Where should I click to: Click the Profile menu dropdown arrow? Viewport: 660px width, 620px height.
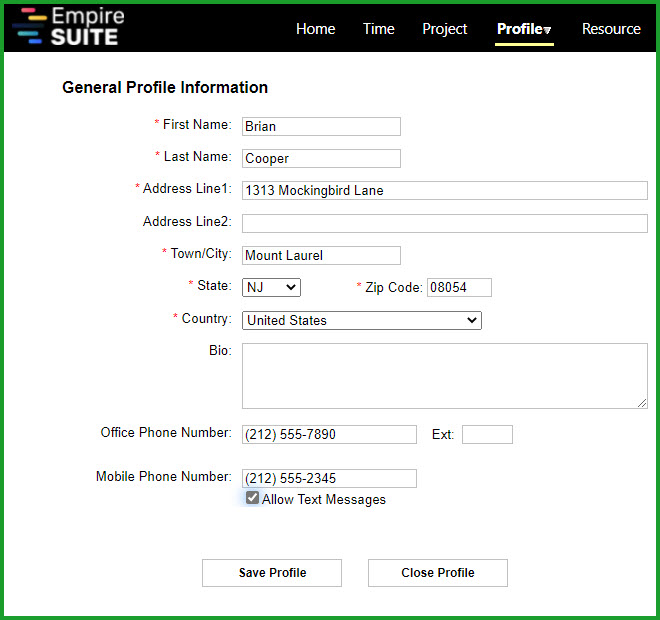[x=547, y=30]
